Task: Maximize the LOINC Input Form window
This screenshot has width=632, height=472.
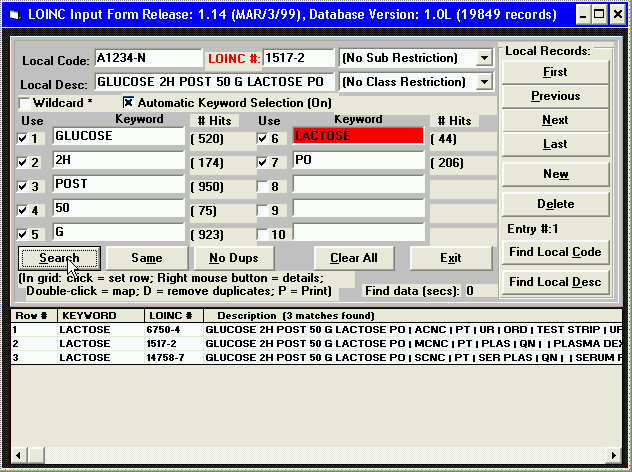Action: 599,15
